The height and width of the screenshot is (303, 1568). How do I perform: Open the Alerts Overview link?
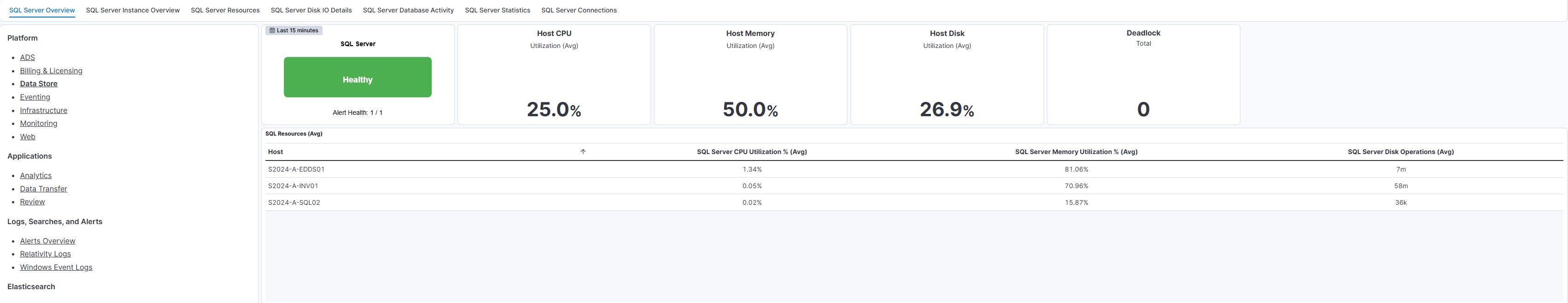[x=47, y=241]
